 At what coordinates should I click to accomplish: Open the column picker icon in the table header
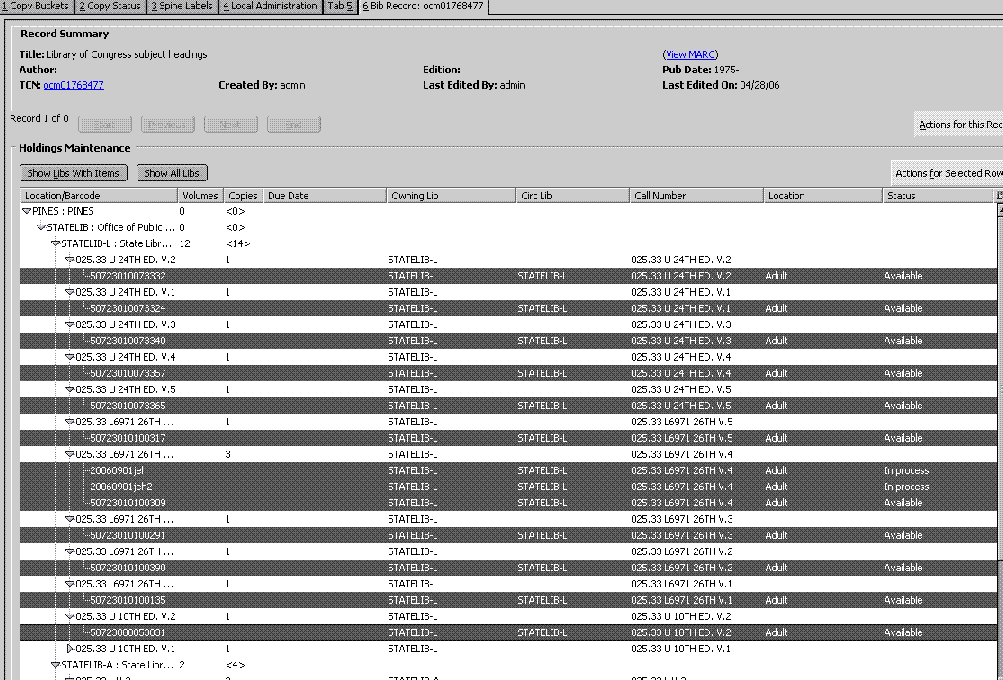pyautogui.click(x=998, y=196)
